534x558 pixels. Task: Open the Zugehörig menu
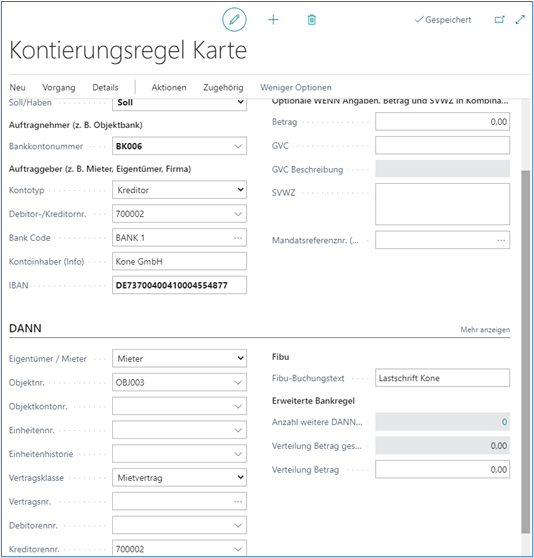coord(223,88)
